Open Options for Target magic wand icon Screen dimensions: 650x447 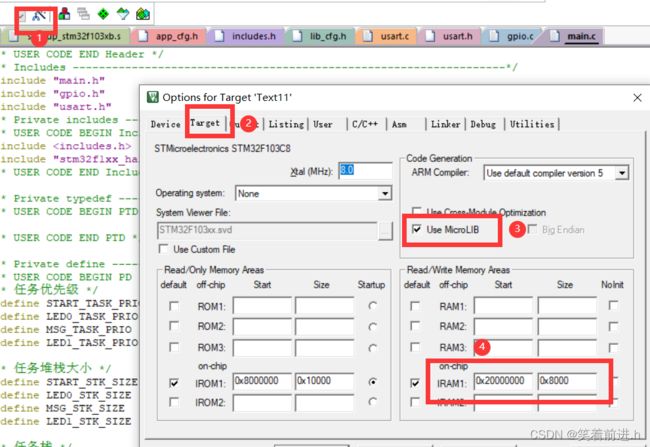39,16
